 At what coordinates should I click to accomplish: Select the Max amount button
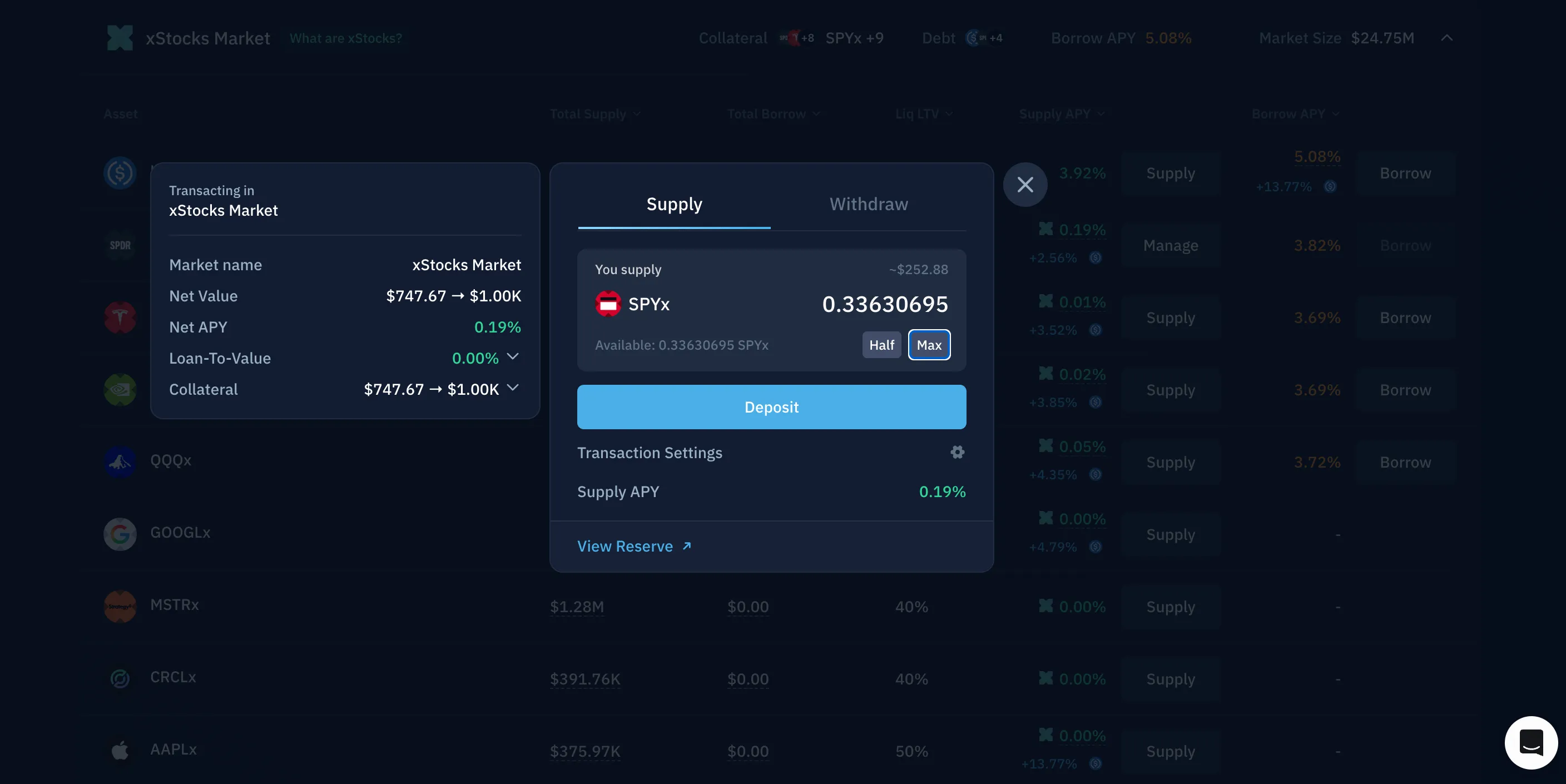pos(929,345)
